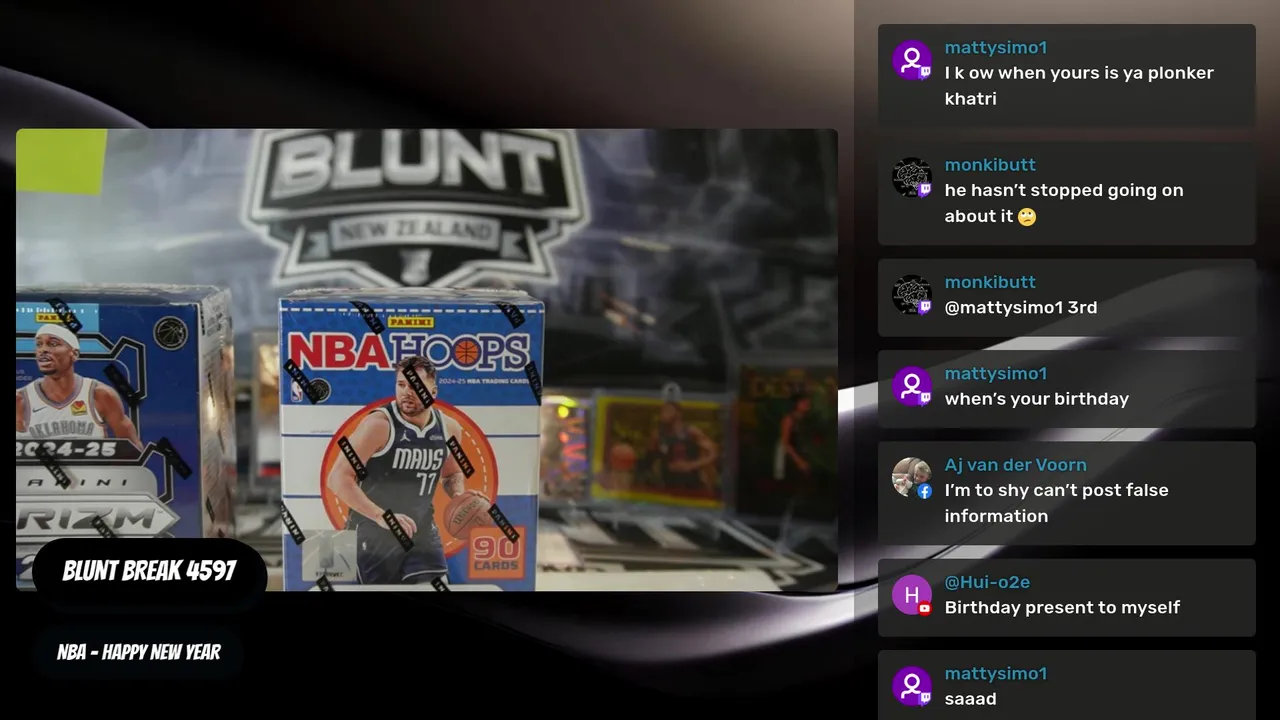Image resolution: width=1280 pixels, height=720 pixels.
Task: Click mattysimo1's avatar on the birthday question message
Action: coord(911,386)
